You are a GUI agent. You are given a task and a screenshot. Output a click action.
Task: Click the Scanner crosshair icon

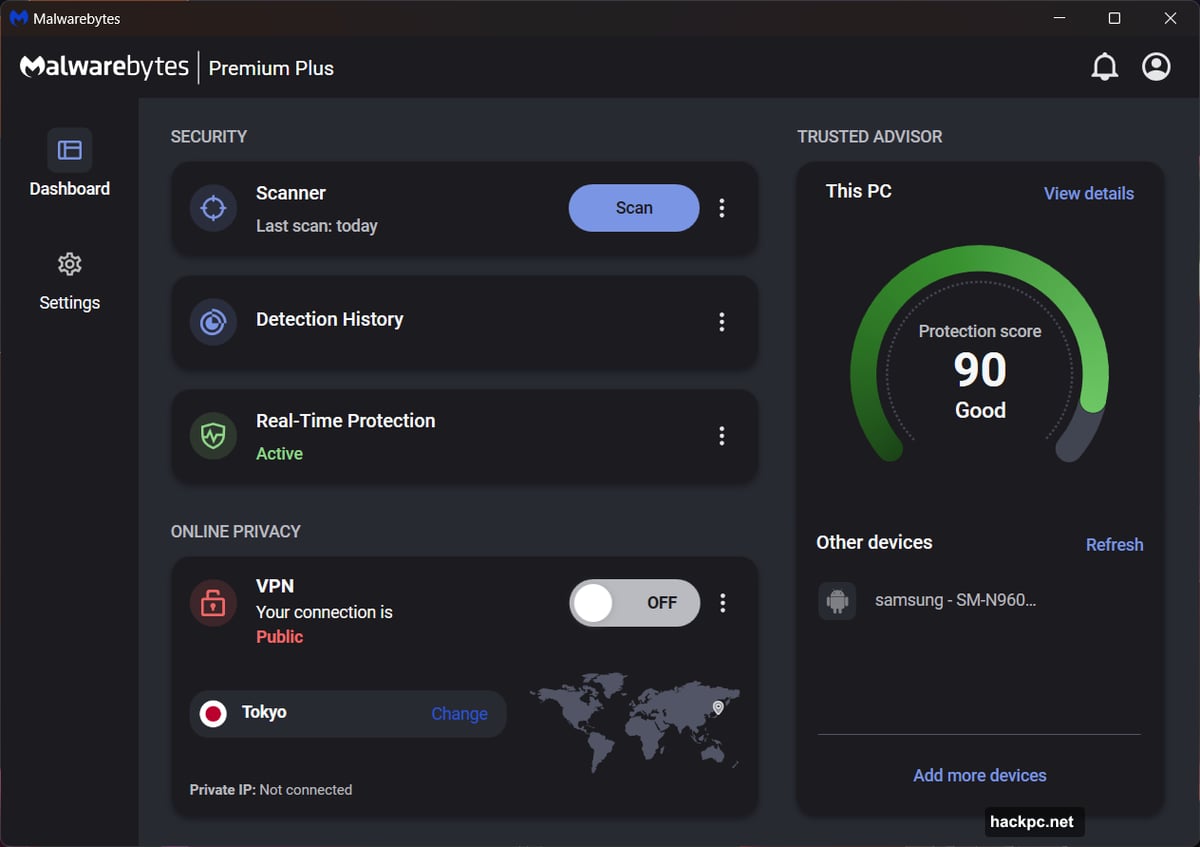(x=213, y=207)
